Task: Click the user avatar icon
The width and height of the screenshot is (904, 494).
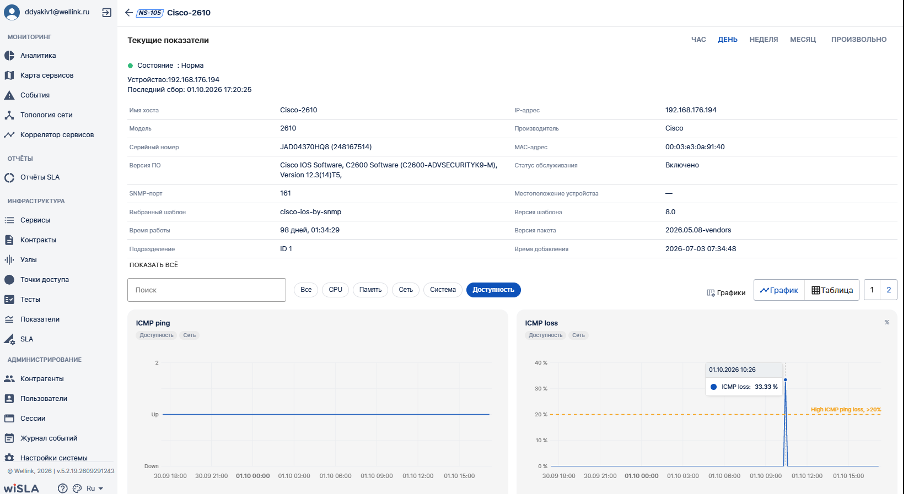Action: pos(12,12)
